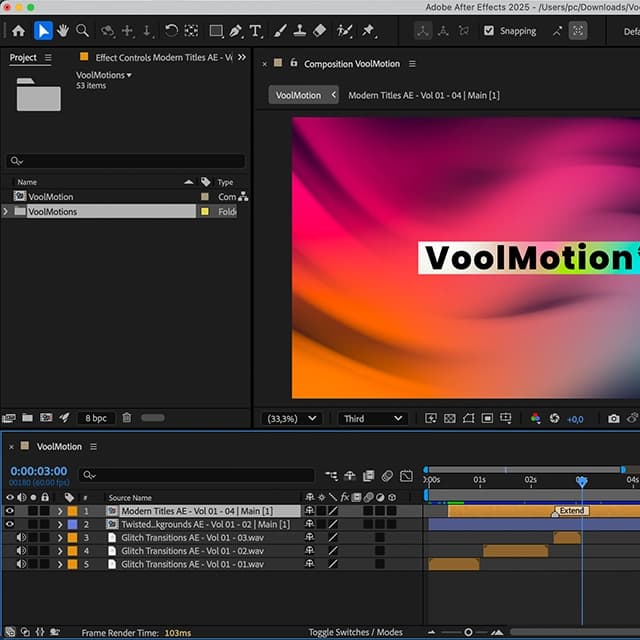The image size is (640, 640).
Task: Select the Roto Brush tool
Action: 344,31
